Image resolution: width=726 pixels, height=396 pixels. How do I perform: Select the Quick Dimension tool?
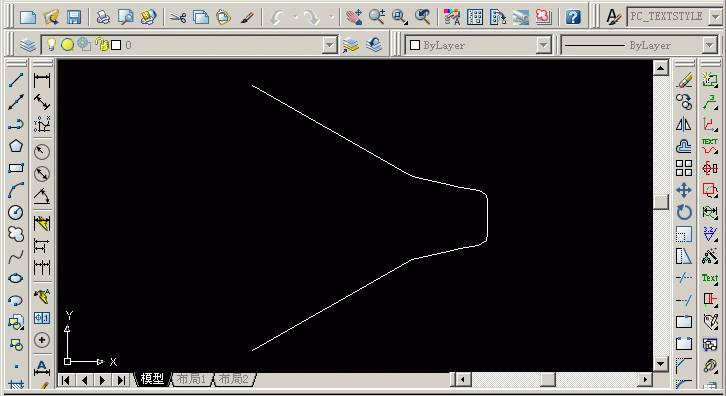42,223
